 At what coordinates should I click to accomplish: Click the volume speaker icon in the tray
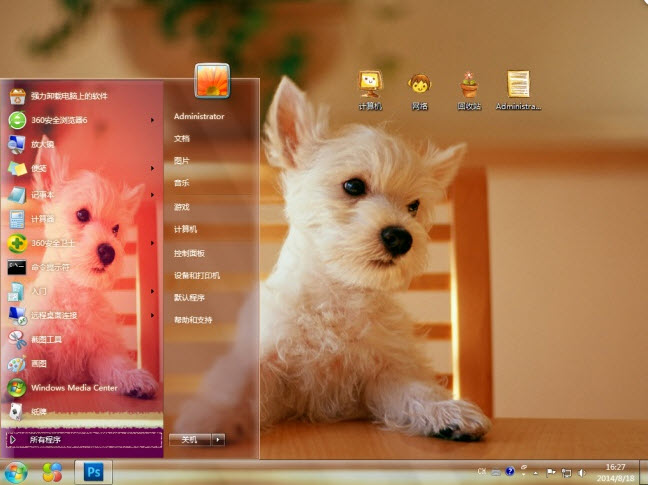tap(581, 471)
